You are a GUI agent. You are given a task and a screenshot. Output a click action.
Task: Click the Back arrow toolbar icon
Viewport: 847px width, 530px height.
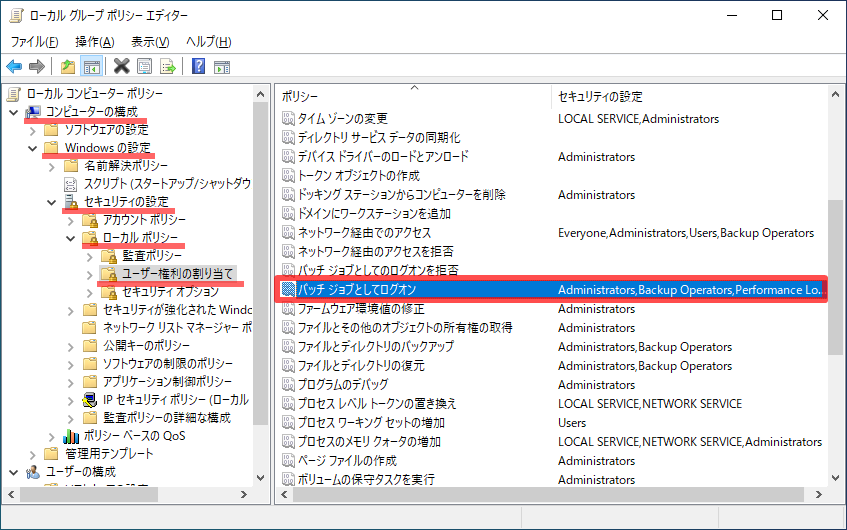[x=14, y=67]
